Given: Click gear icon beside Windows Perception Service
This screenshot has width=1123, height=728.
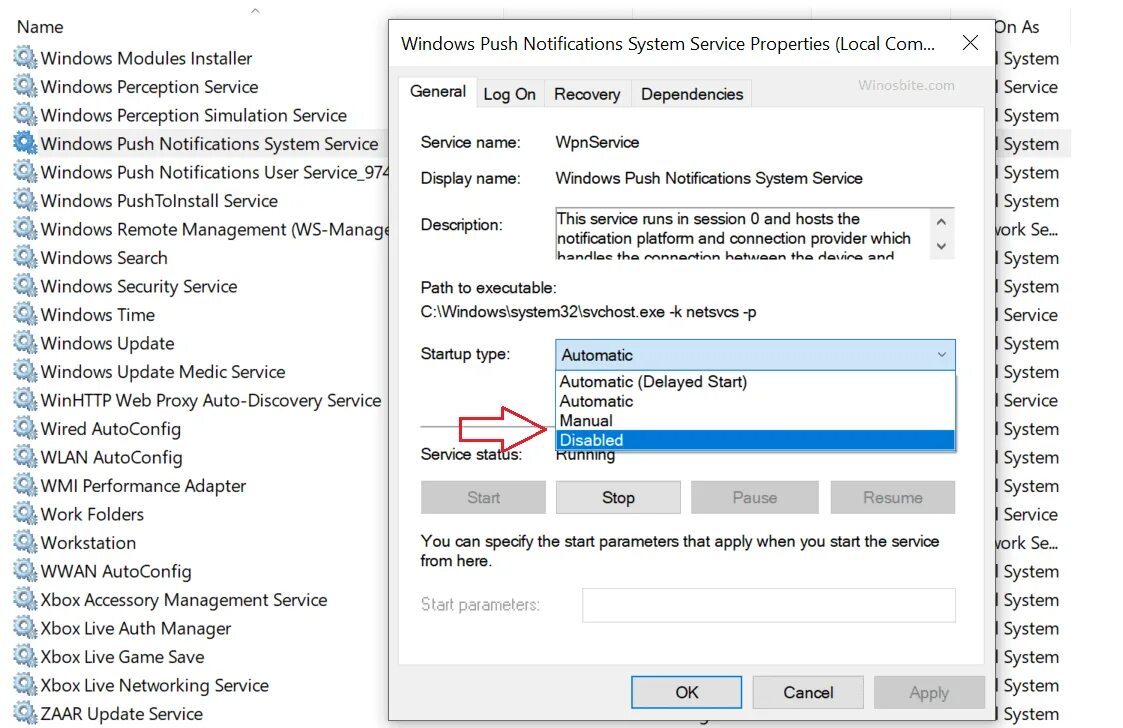Looking at the screenshot, I should pyautogui.click(x=25, y=86).
